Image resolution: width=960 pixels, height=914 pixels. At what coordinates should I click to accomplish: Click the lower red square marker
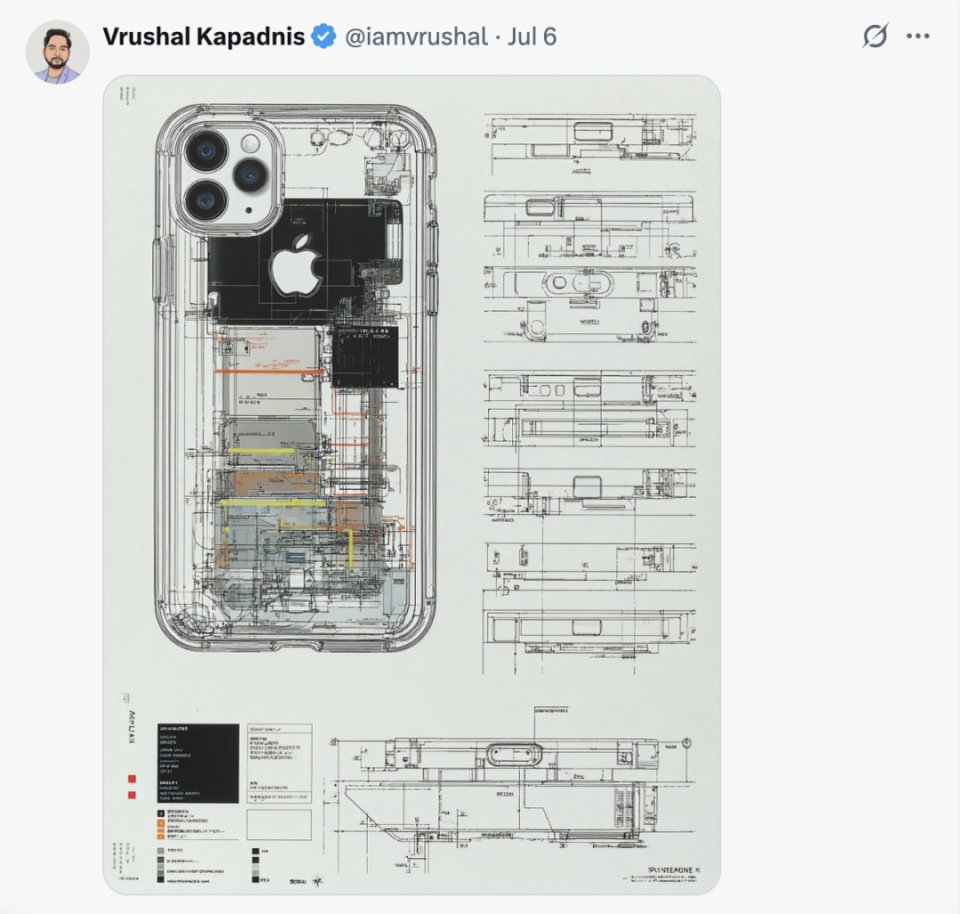pos(132,795)
